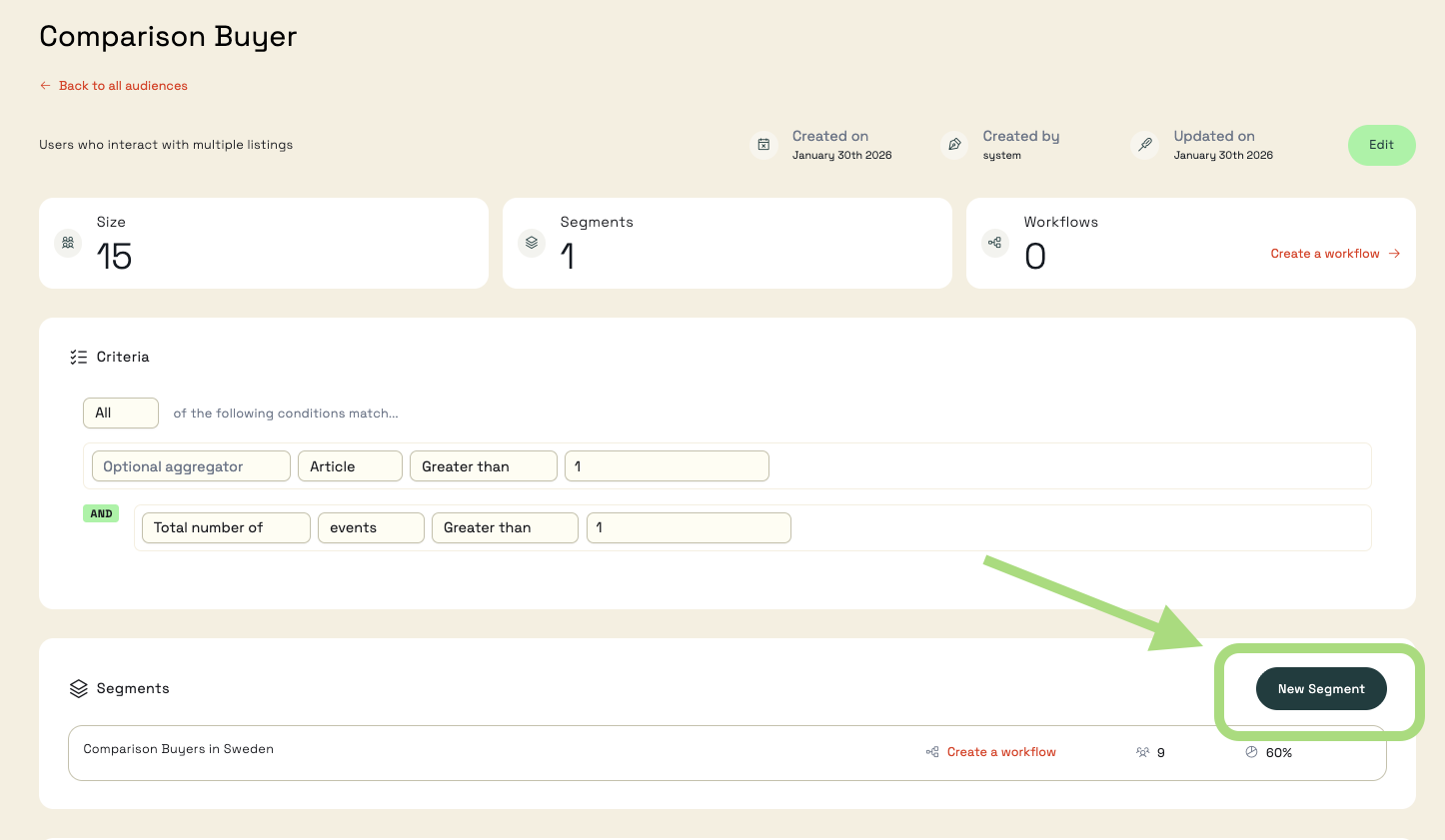Click the Size value 15
The height and width of the screenshot is (840, 1445).
(114, 257)
